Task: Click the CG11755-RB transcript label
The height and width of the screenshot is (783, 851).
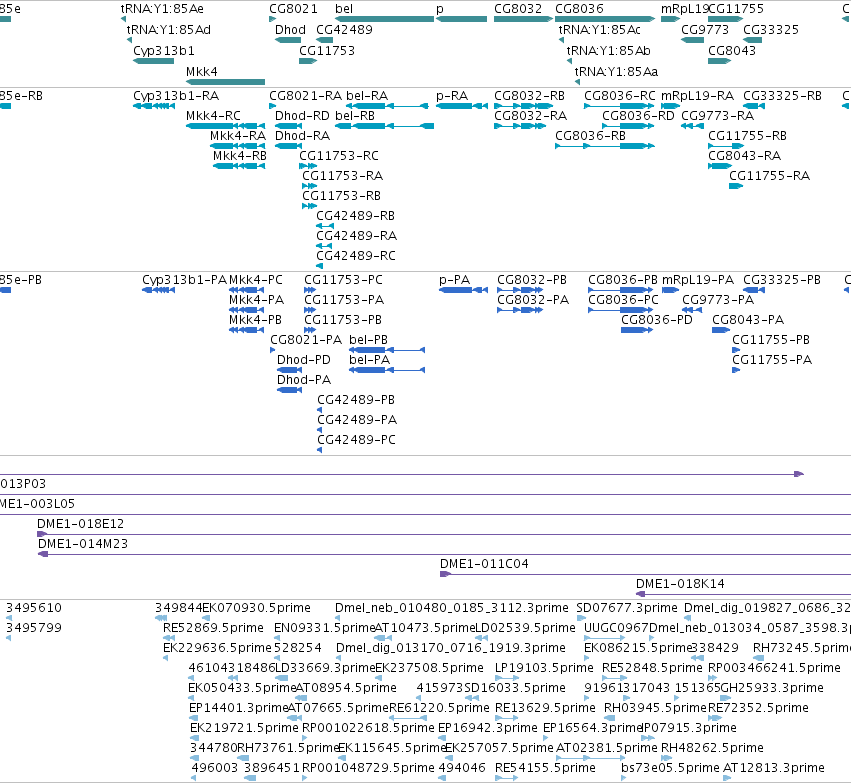Action: tap(747, 136)
